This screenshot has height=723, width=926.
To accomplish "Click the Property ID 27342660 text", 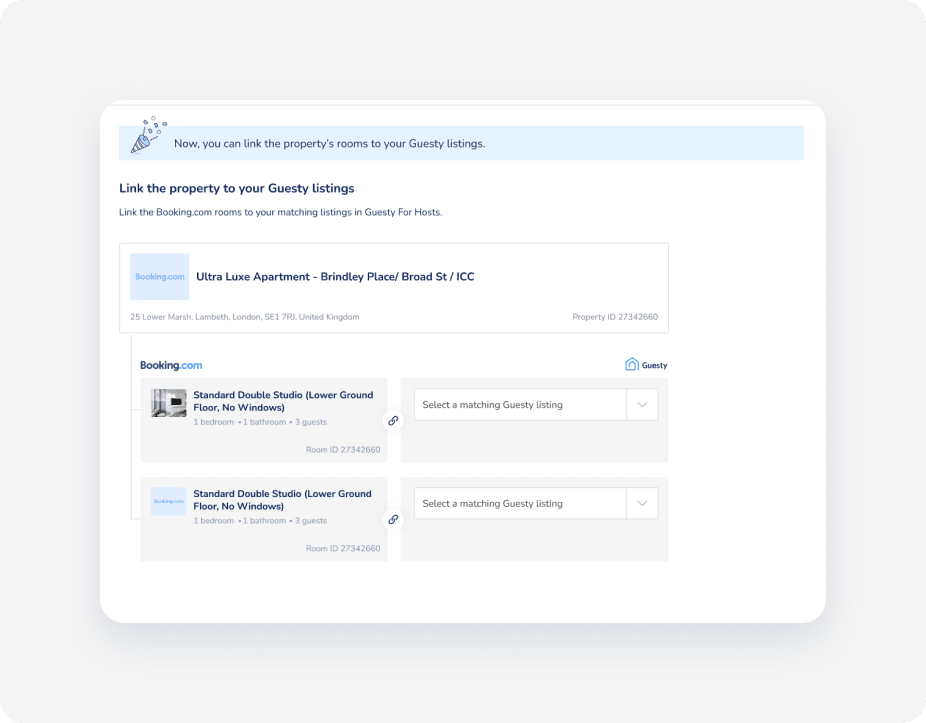I will (x=615, y=317).
